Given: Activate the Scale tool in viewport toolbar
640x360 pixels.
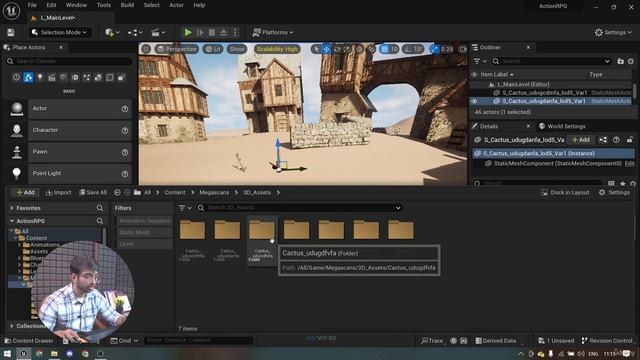Looking at the screenshot, I should pos(347,49).
